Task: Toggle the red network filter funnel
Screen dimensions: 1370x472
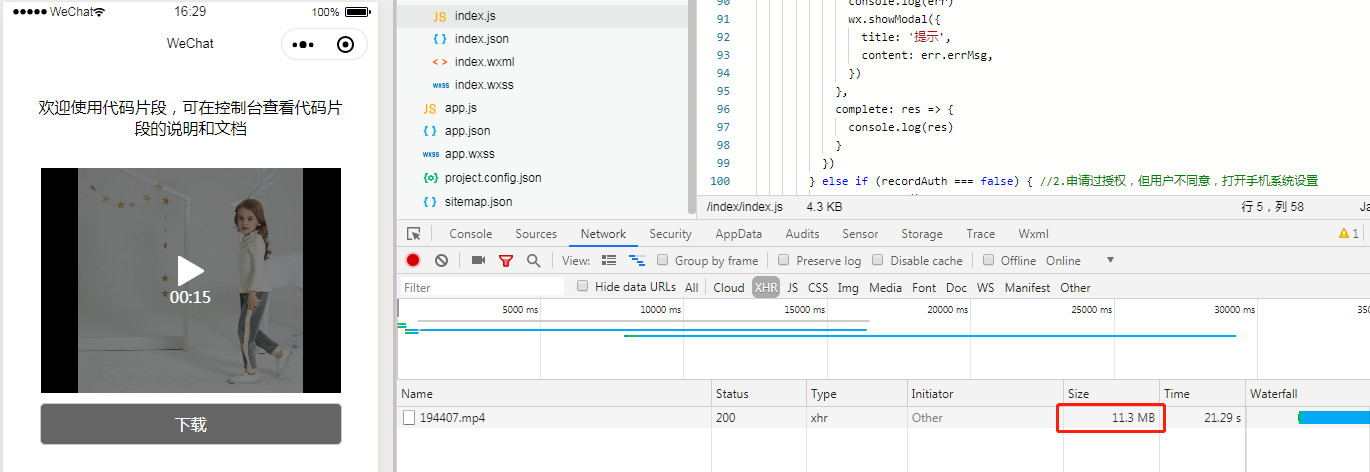Action: [506, 261]
